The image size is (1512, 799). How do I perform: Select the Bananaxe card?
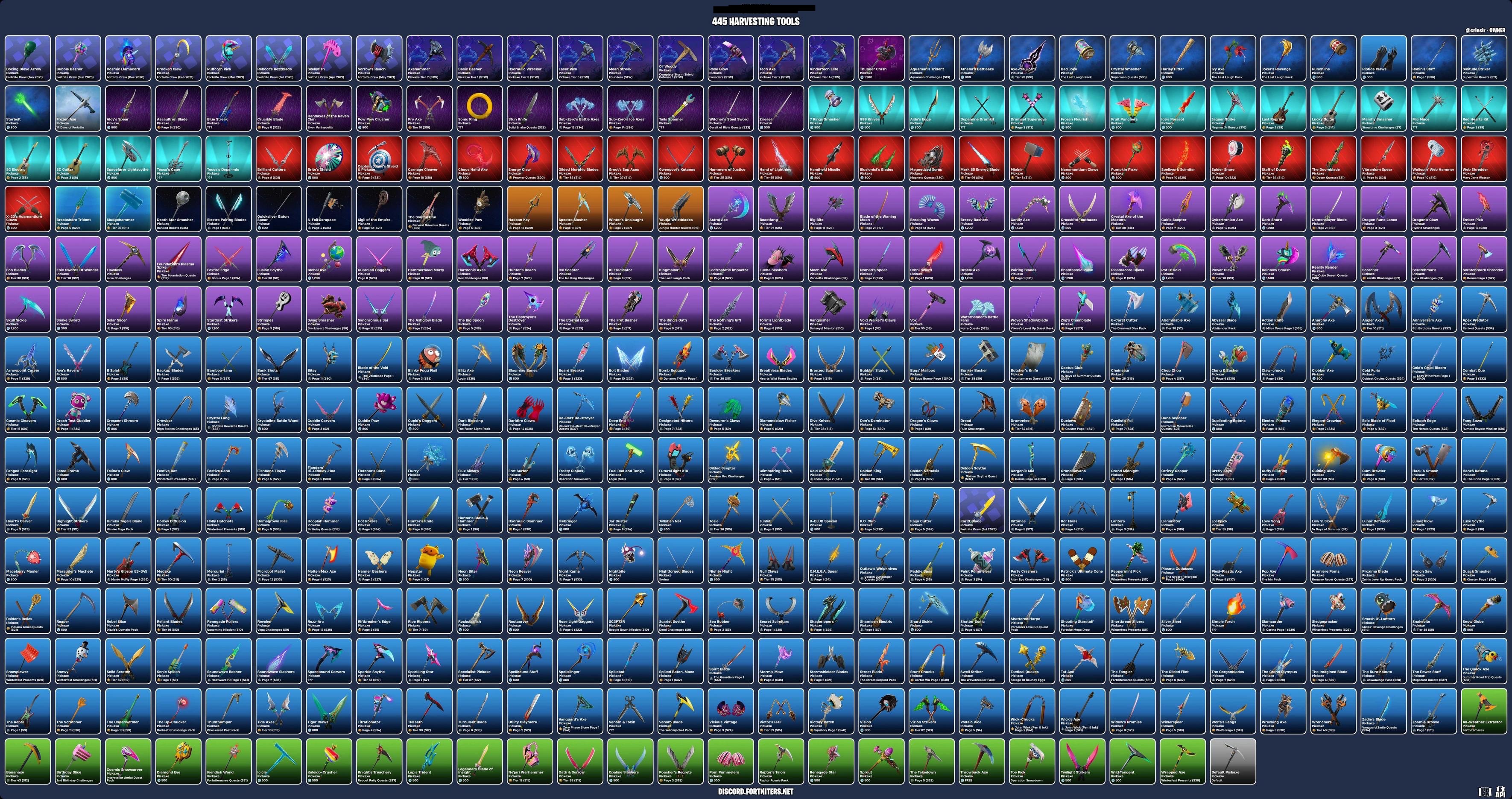(x=27, y=761)
